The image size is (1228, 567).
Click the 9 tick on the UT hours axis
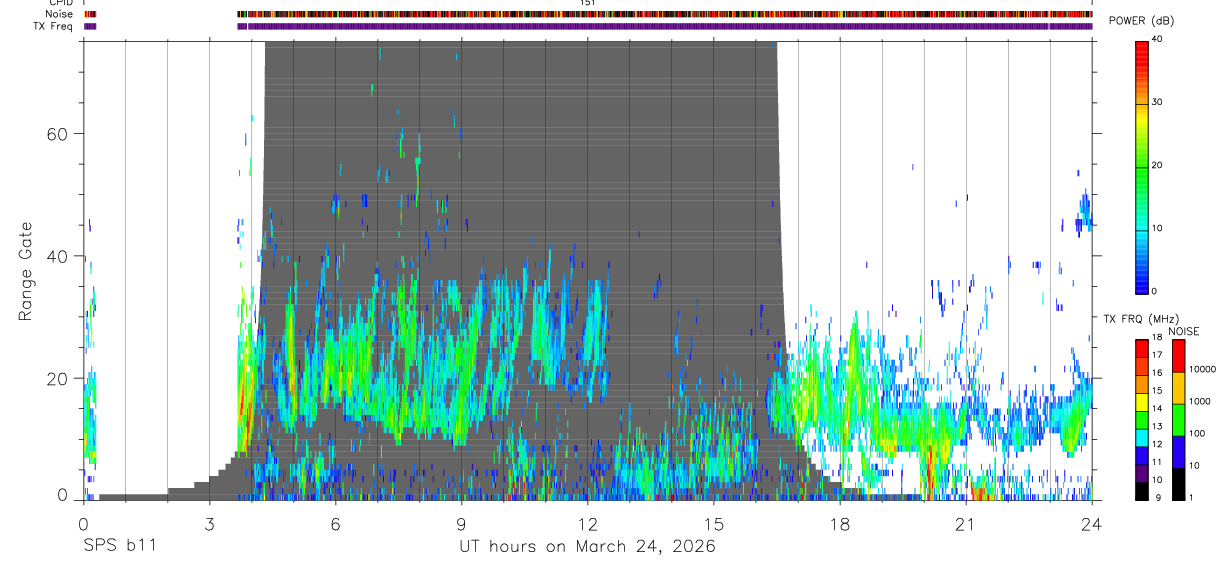pyautogui.click(x=461, y=523)
